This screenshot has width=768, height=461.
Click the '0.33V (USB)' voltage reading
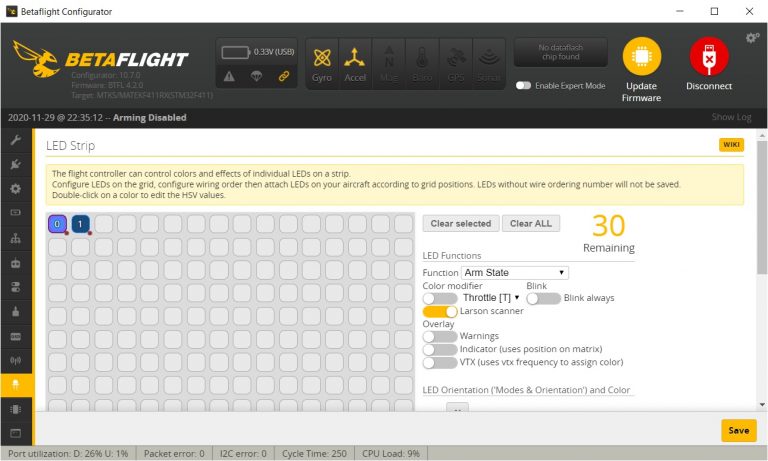pyautogui.click(x=274, y=51)
